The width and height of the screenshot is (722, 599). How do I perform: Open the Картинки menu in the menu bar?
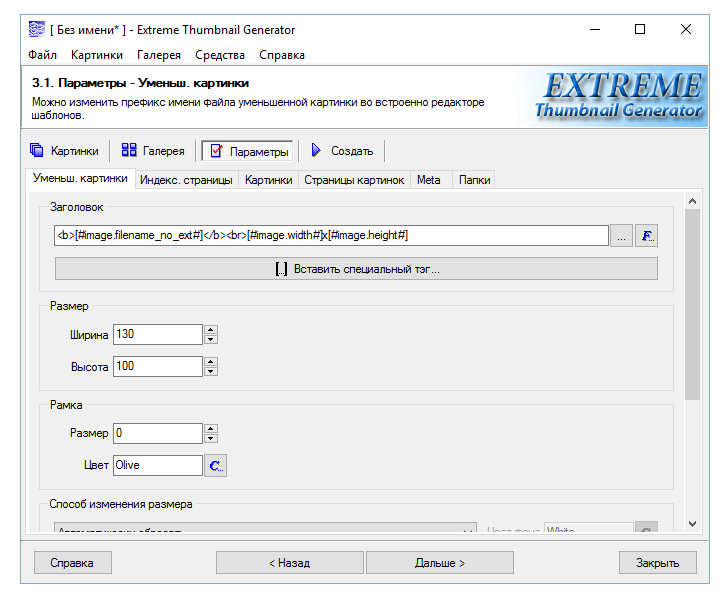[97, 55]
